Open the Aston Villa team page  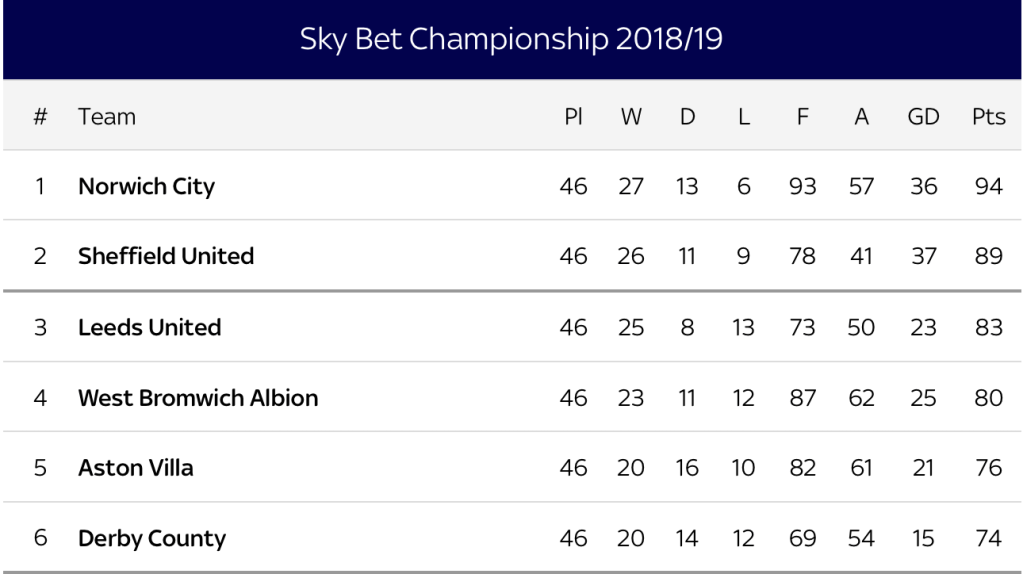coord(136,468)
